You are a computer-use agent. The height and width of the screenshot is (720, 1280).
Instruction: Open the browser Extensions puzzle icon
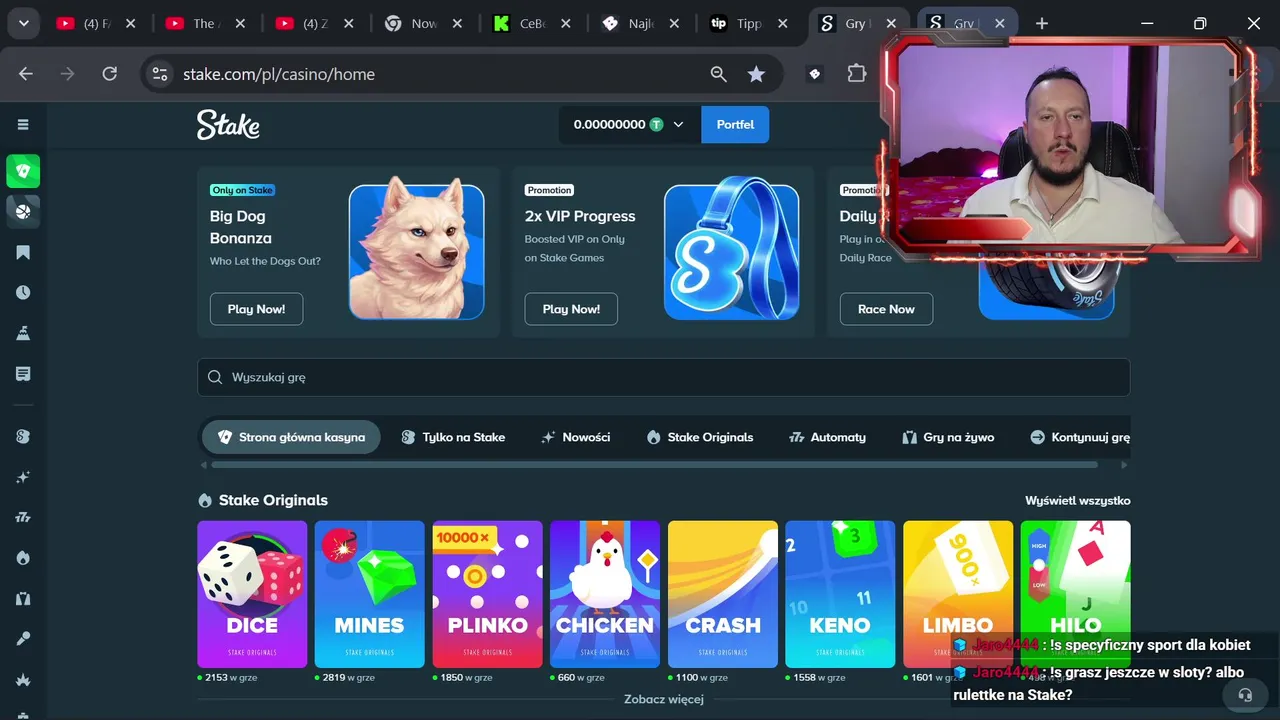click(x=857, y=74)
